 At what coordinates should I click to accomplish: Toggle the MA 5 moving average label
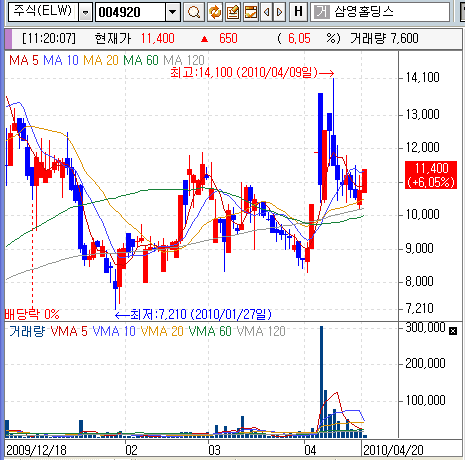[24, 60]
